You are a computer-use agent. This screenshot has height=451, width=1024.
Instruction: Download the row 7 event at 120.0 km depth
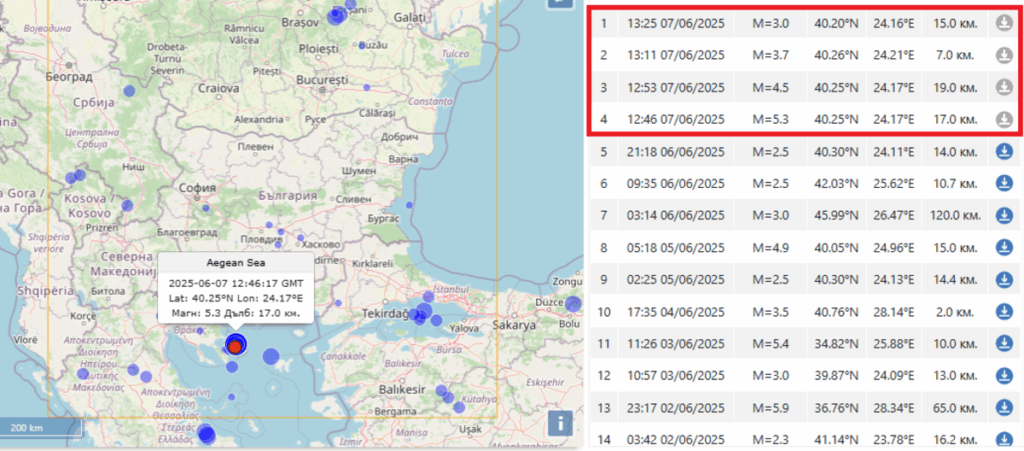coord(1004,216)
